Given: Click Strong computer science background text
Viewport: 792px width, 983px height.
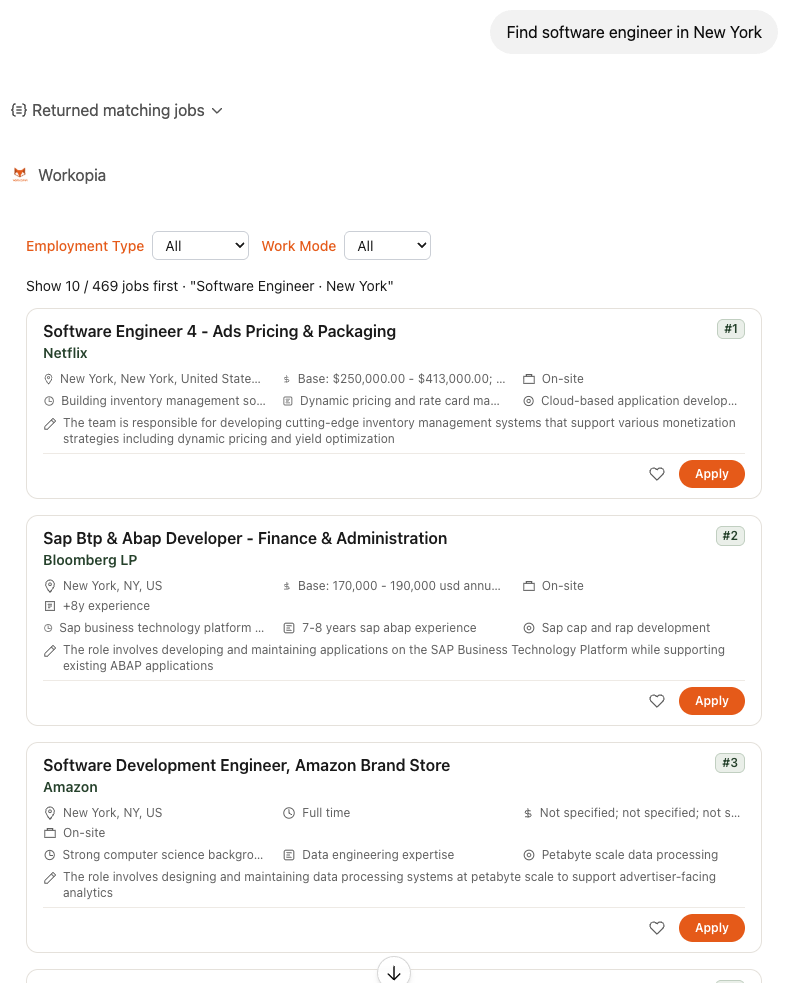Looking at the screenshot, I should pos(163,854).
